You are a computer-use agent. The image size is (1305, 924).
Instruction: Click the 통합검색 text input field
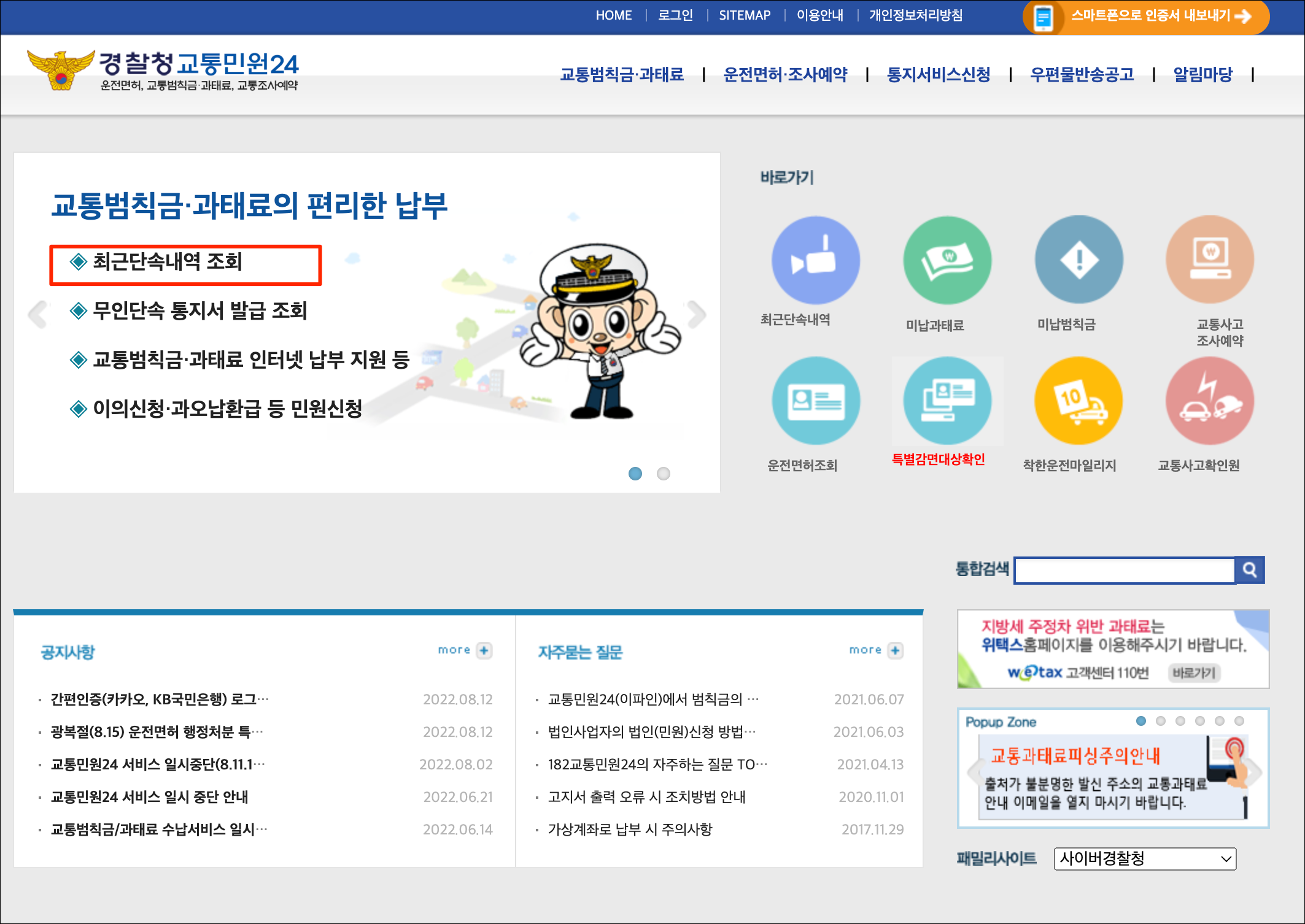point(1124,571)
